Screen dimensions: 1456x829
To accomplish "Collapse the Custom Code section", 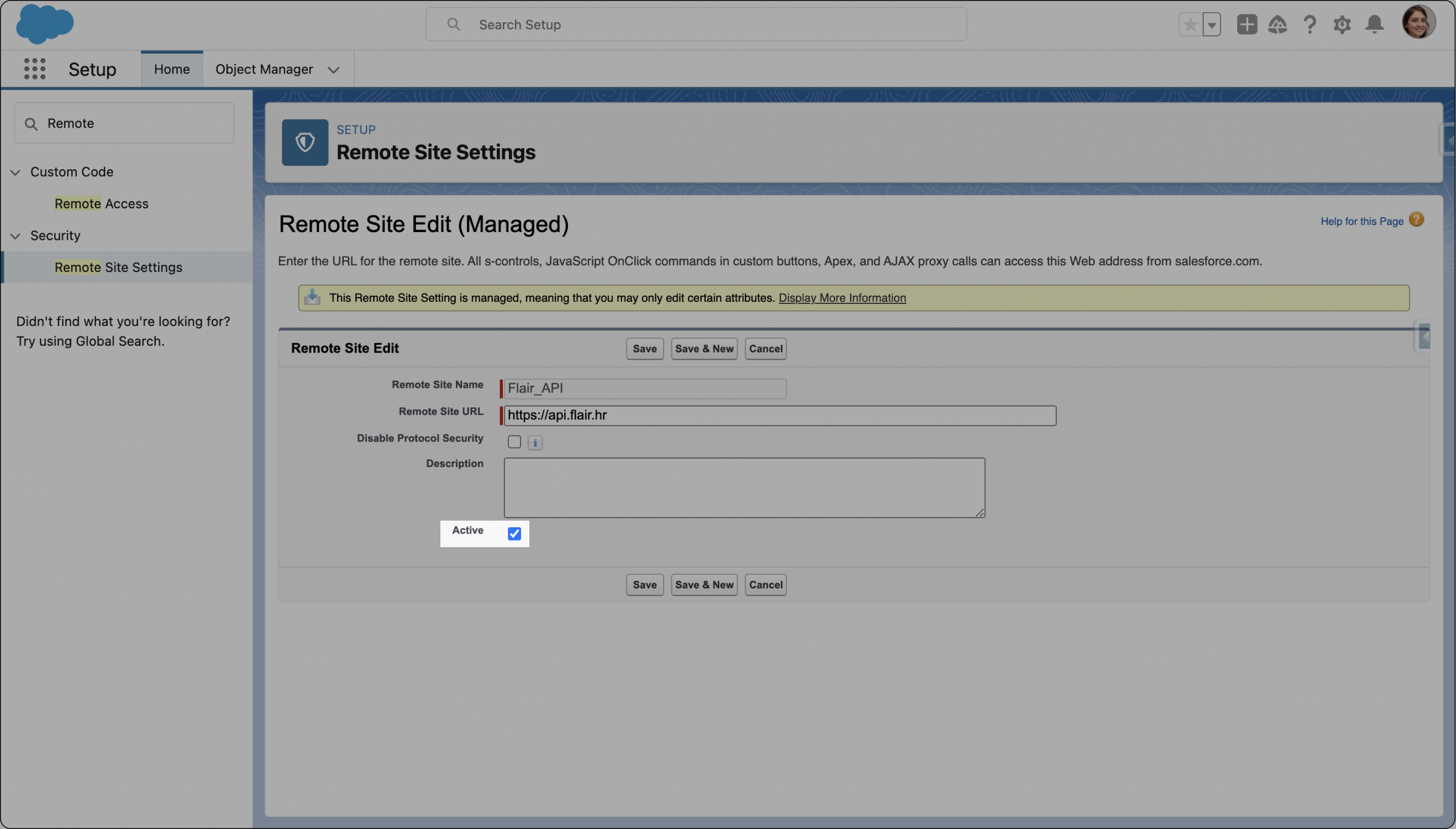I will click(15, 172).
